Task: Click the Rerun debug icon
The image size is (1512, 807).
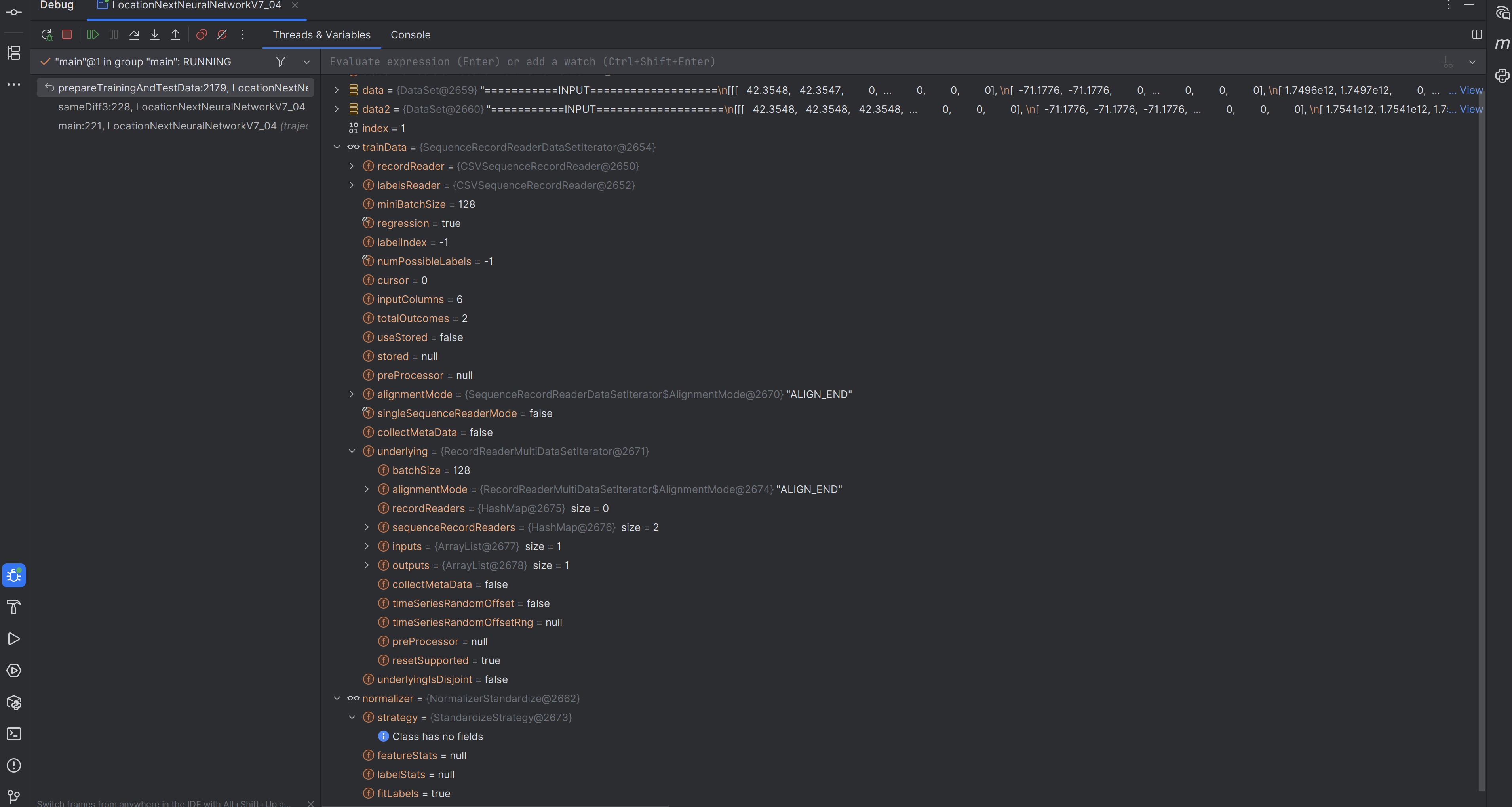Action: 47,34
